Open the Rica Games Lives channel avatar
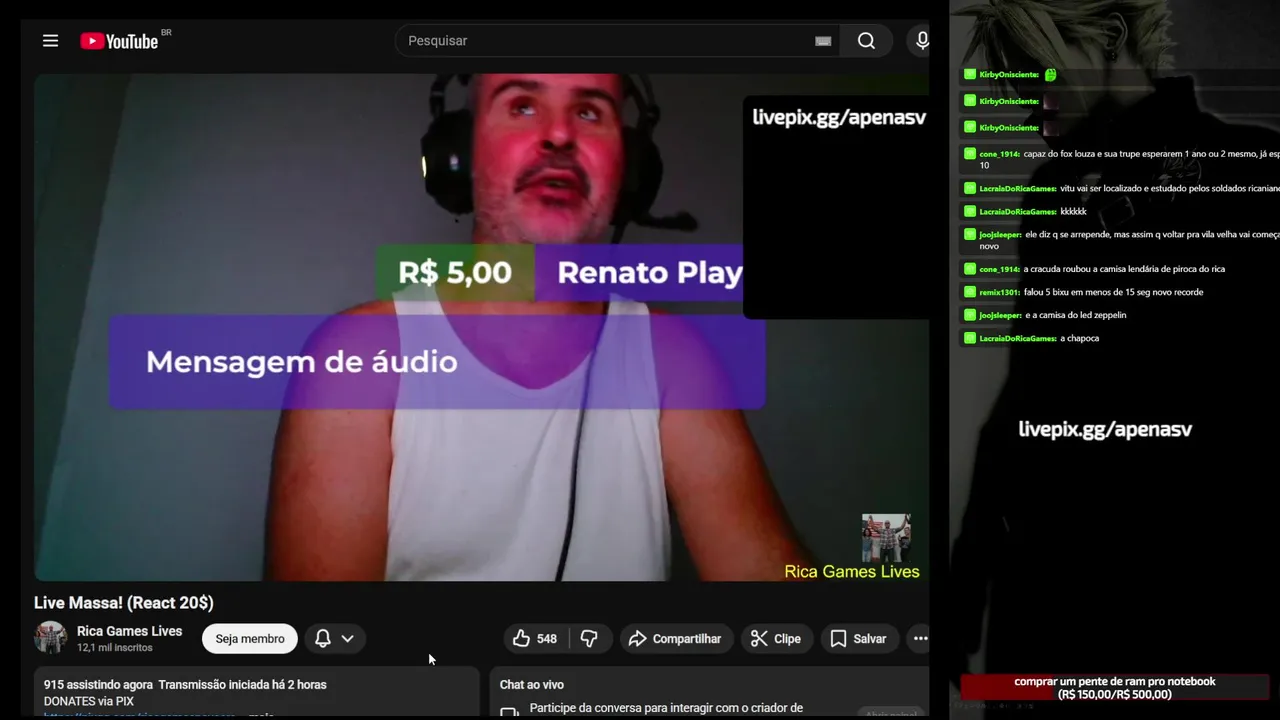1280x720 pixels. pos(51,638)
